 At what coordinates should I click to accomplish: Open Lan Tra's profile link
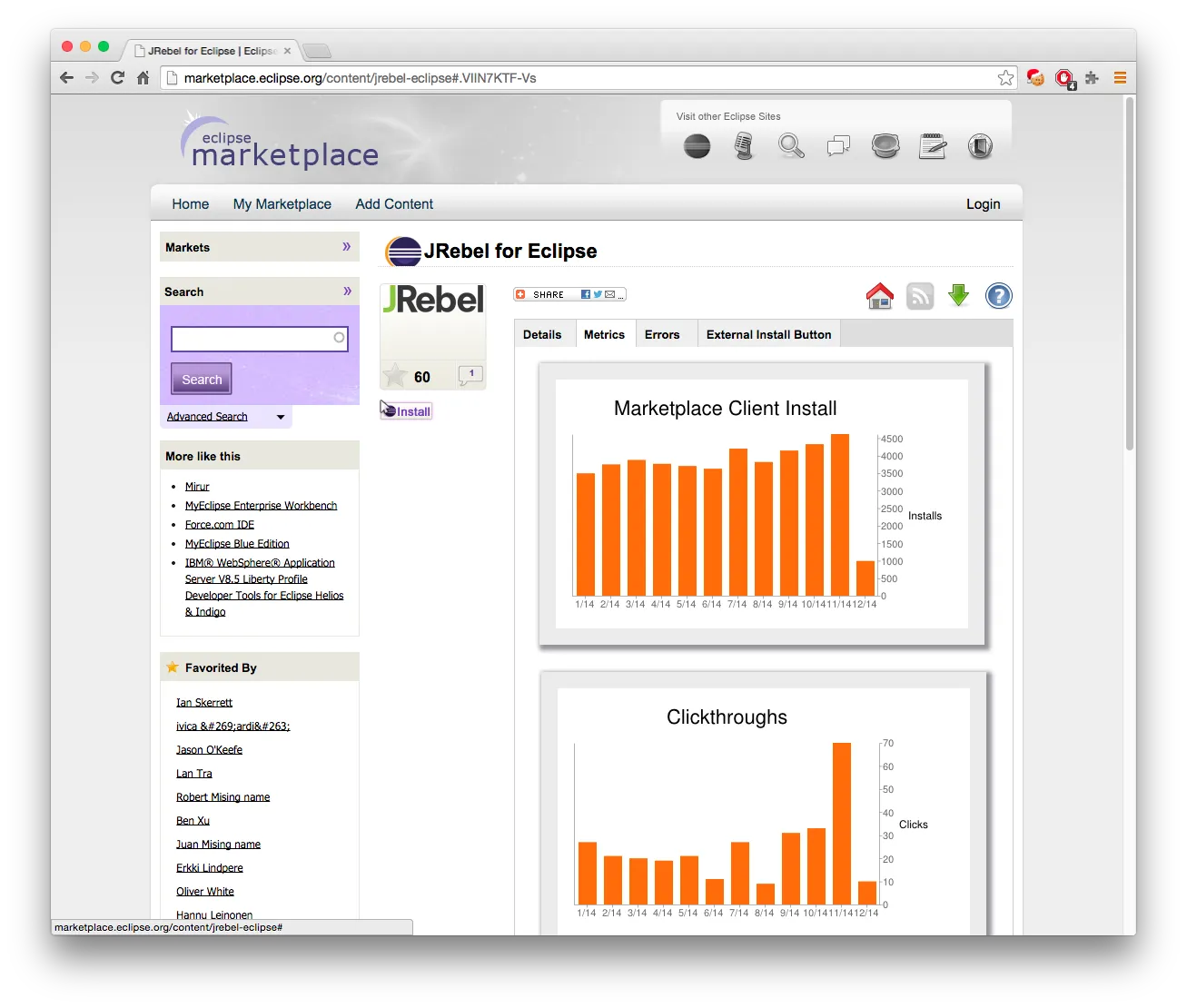pos(193,774)
